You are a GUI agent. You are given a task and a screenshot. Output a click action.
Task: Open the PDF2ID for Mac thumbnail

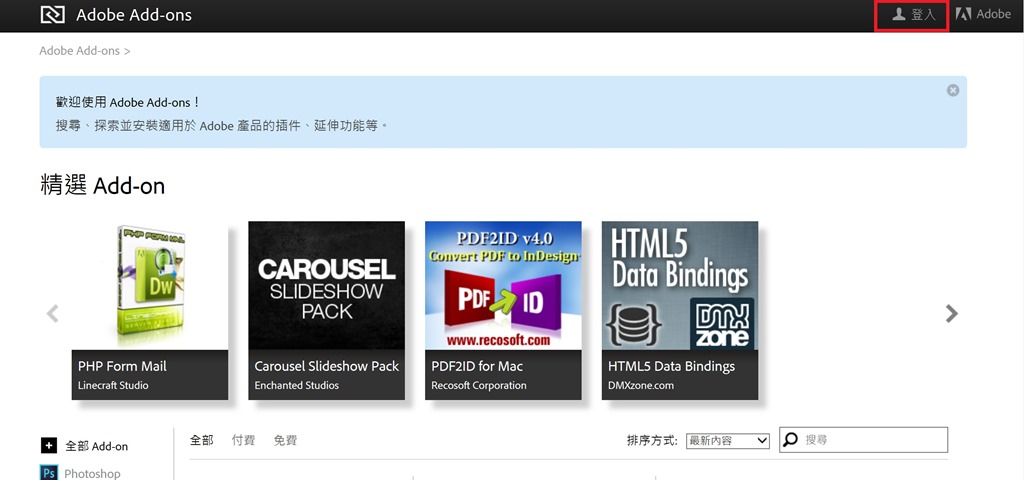pyautogui.click(x=504, y=285)
